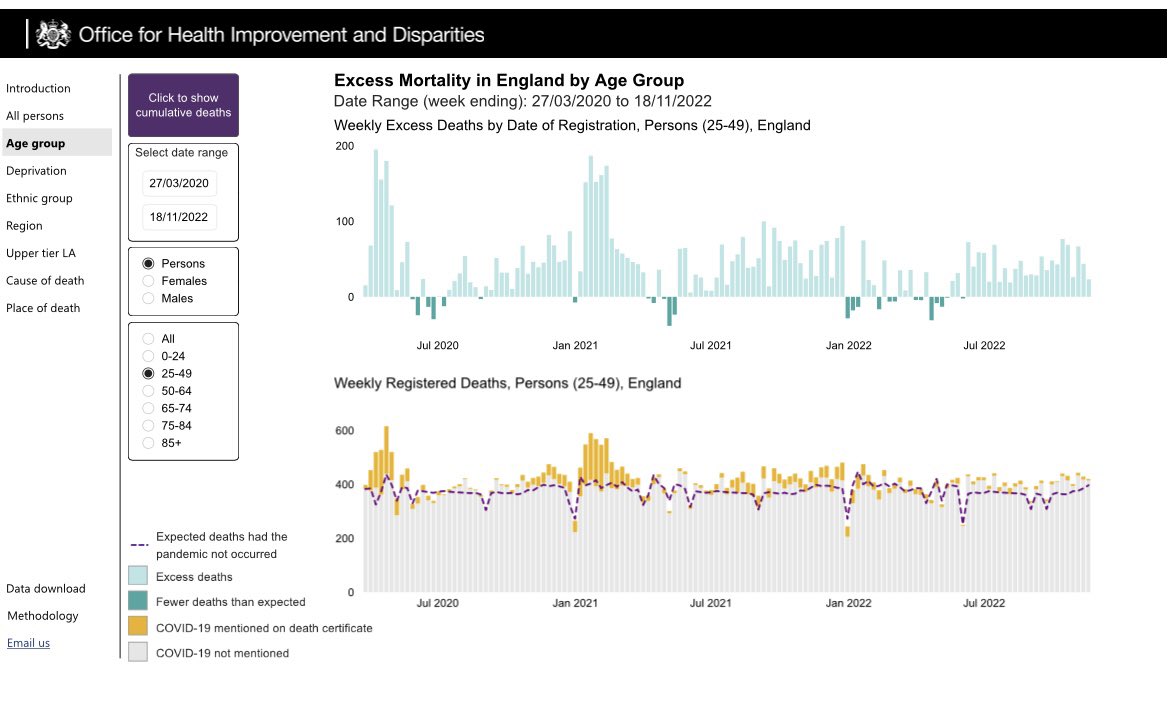
Task: Choose the 50-64 age group
Action: point(148,391)
